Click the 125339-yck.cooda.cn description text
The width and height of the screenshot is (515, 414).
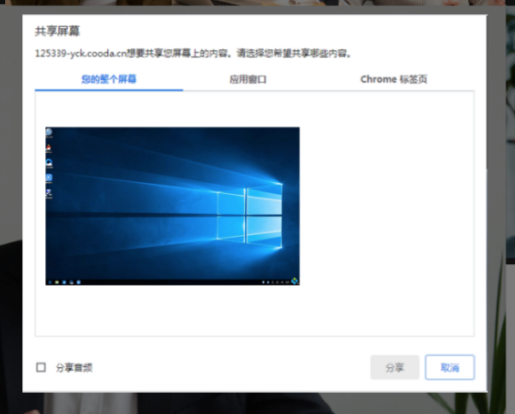[x=193, y=53]
